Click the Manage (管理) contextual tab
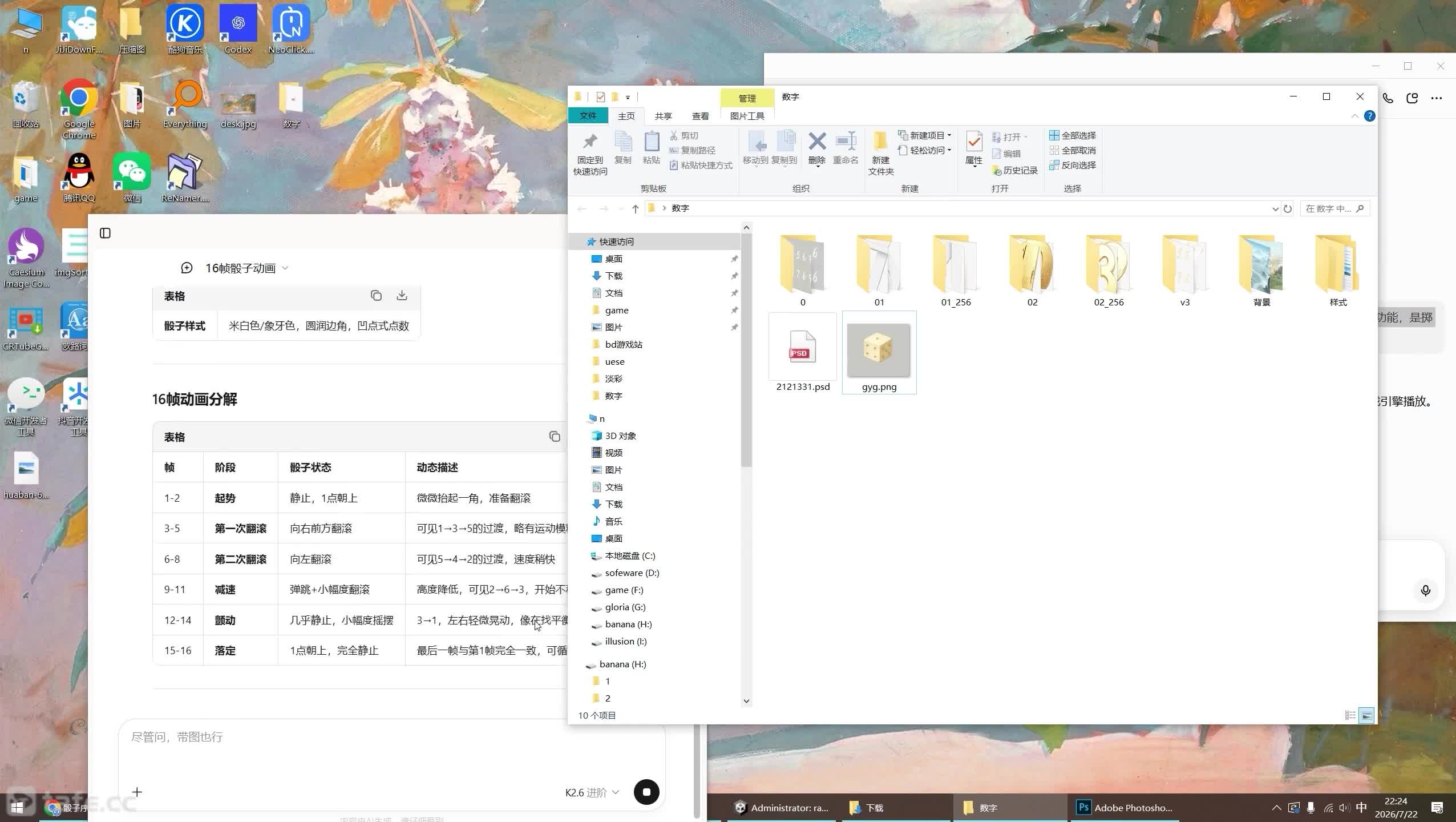 [x=747, y=98]
